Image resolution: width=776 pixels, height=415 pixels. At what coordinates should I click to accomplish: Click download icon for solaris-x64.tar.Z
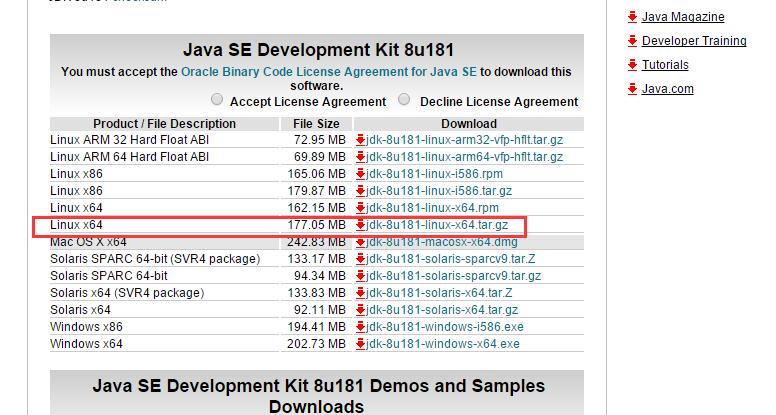(x=360, y=293)
